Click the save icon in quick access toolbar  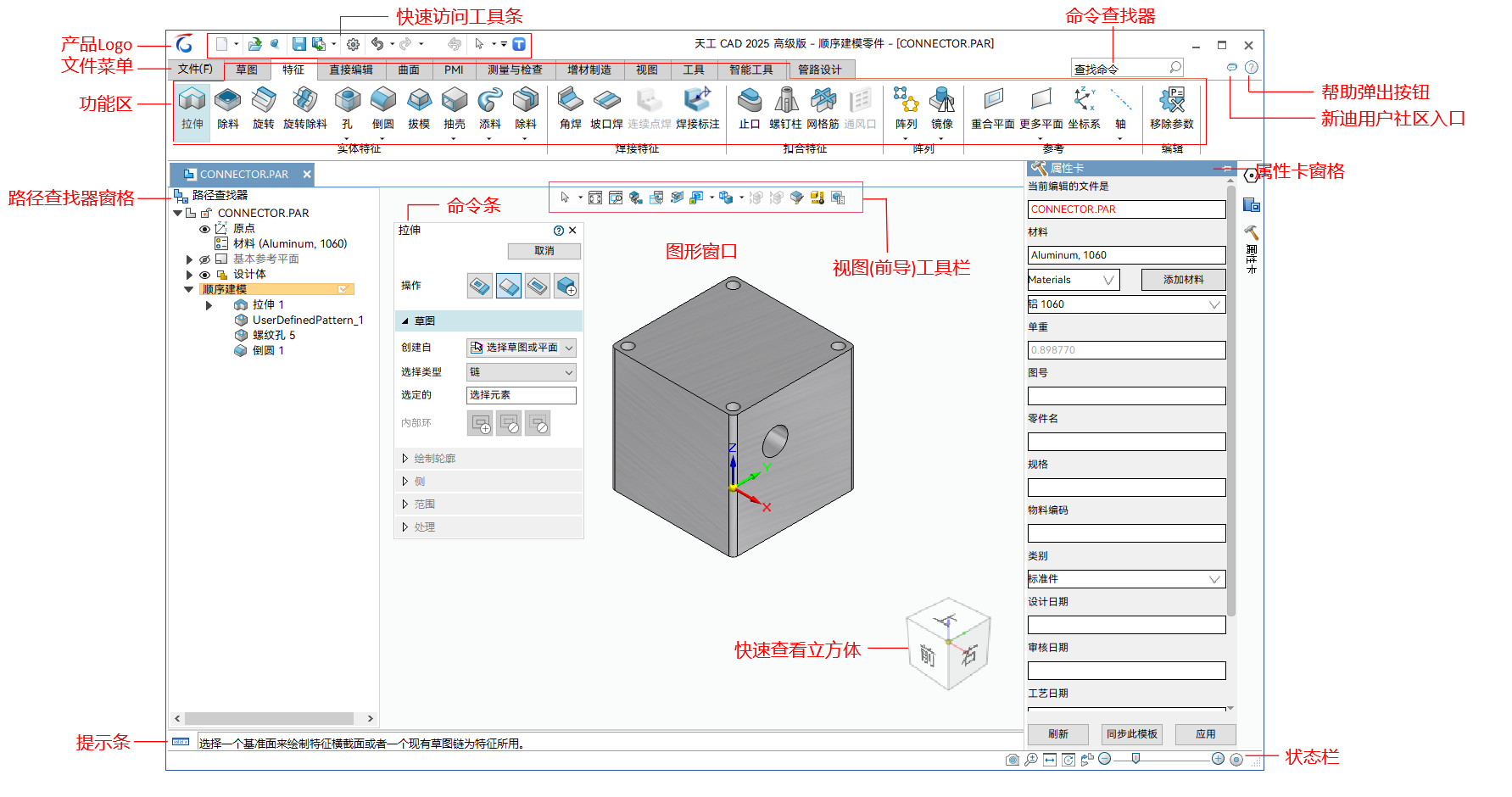(x=299, y=44)
